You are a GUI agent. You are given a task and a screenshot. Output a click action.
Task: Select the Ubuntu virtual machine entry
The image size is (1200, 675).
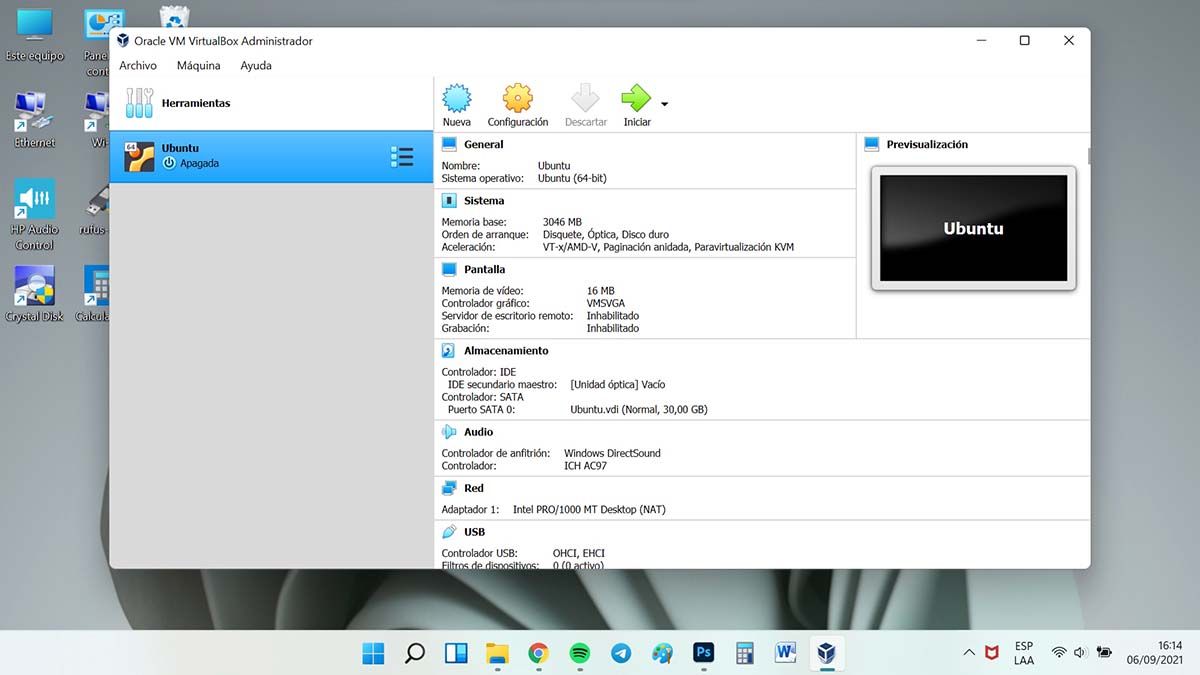pyautogui.click(x=250, y=156)
